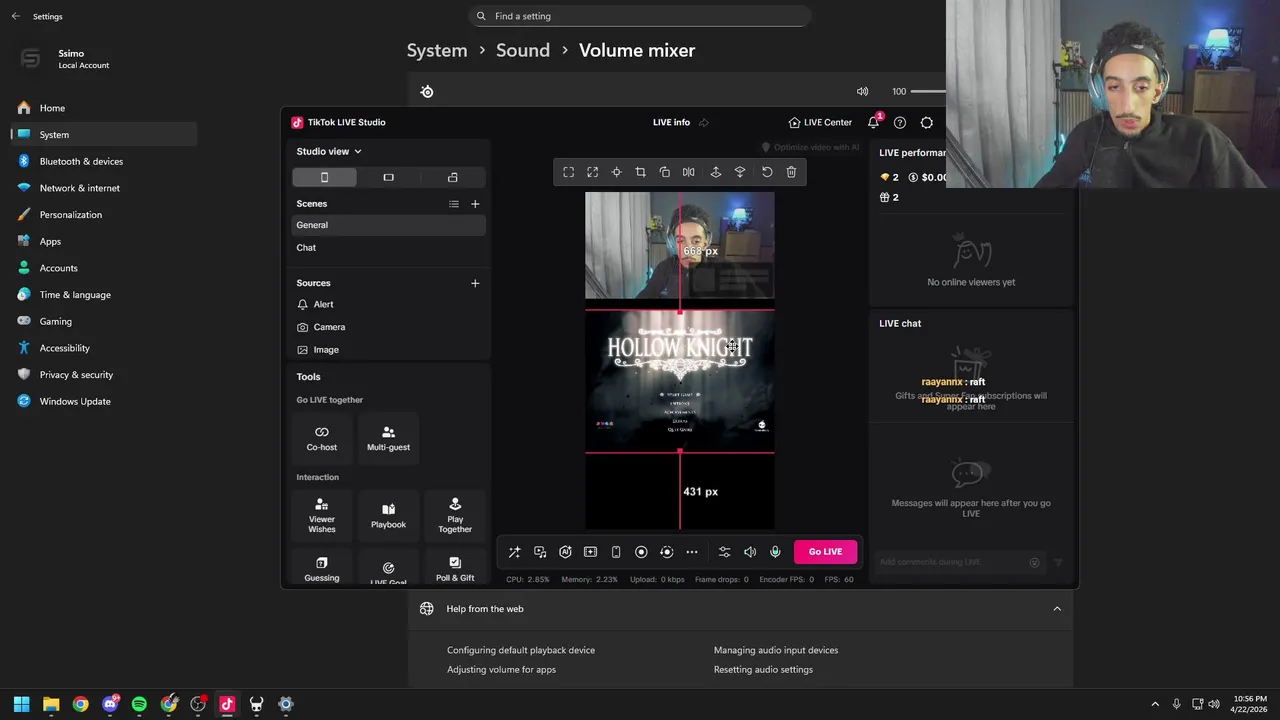Add a new scene
Image resolution: width=1280 pixels, height=720 pixels.
[475, 204]
